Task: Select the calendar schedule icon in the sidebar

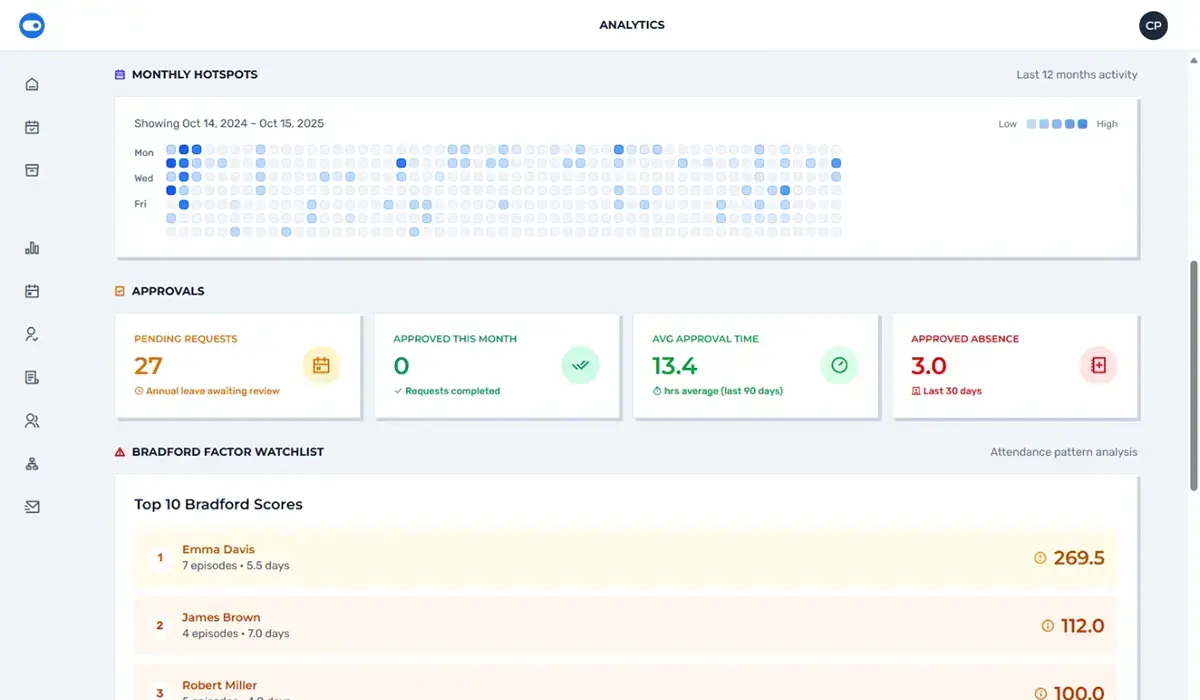Action: (x=32, y=127)
